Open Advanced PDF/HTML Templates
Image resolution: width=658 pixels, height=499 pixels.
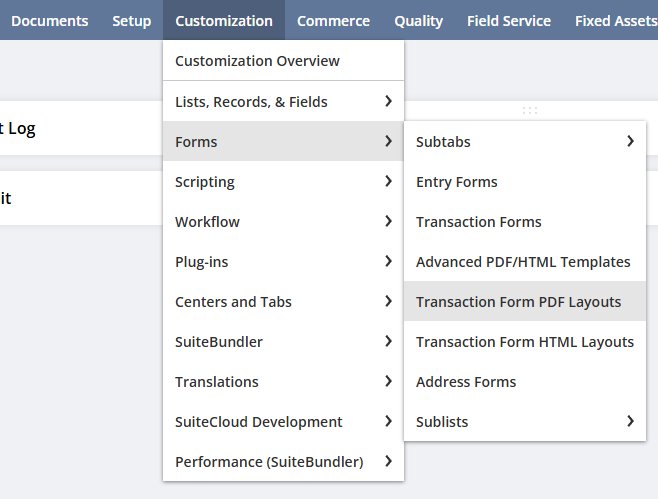525,261
